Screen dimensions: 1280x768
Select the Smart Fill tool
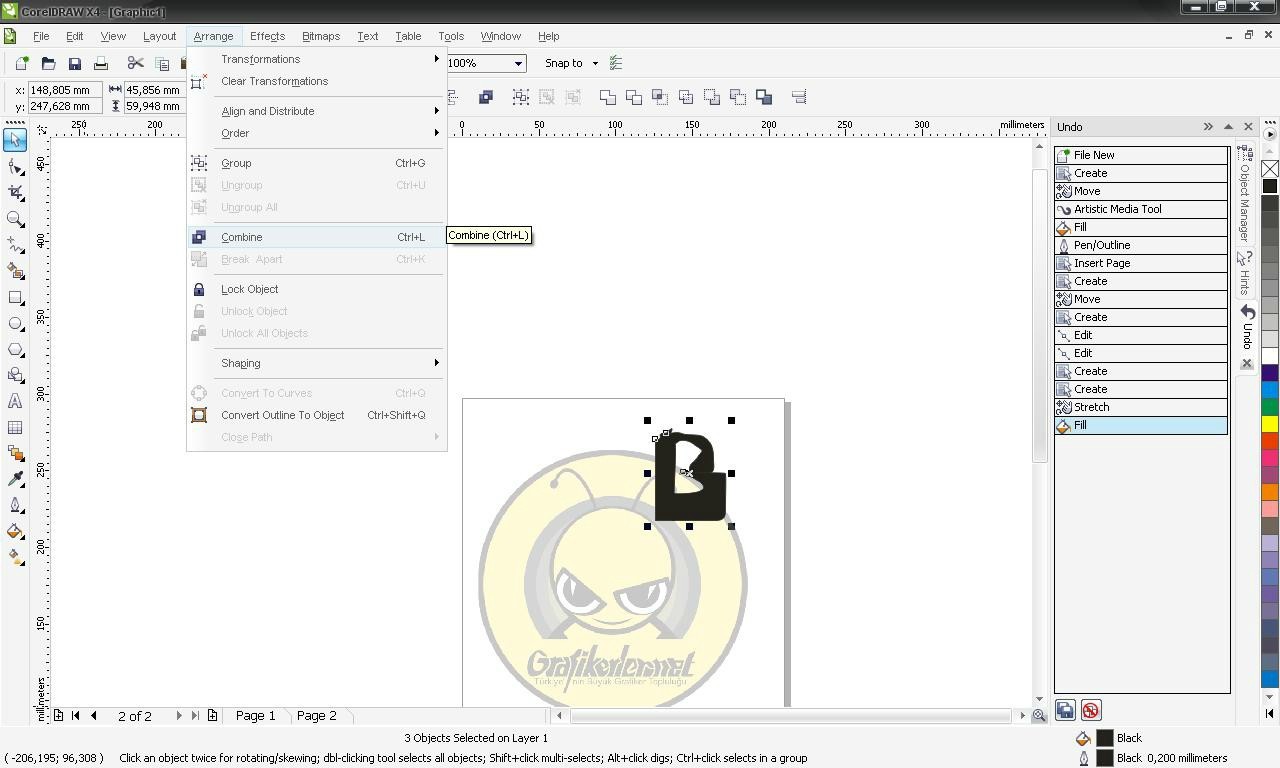click(x=15, y=270)
